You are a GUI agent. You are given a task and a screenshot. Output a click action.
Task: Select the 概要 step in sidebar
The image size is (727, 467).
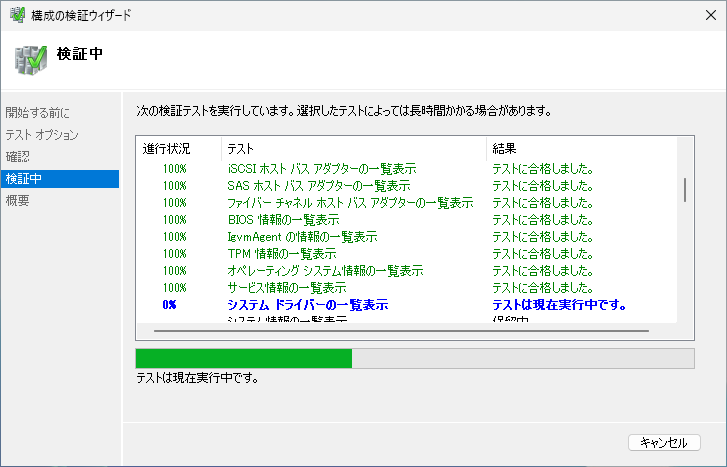[x=17, y=200]
